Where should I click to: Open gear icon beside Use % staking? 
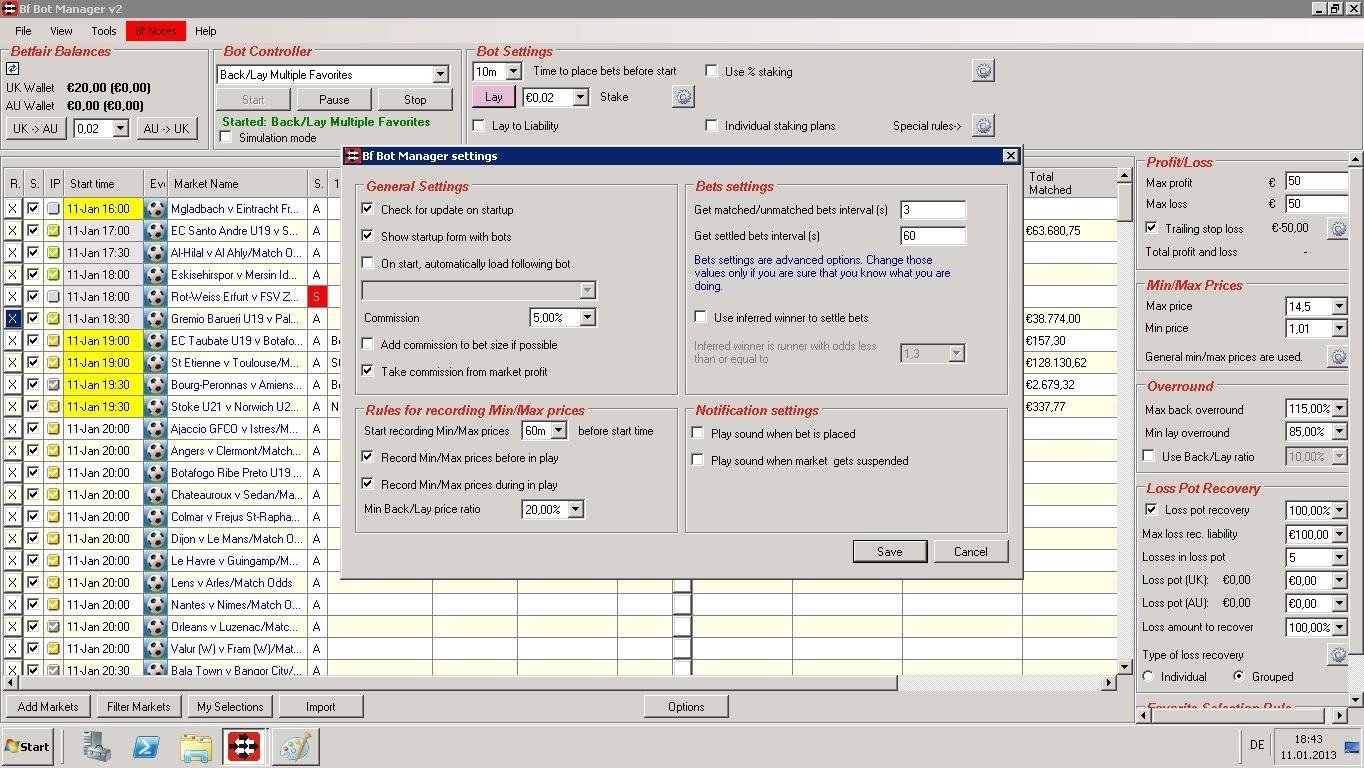[x=983, y=71]
